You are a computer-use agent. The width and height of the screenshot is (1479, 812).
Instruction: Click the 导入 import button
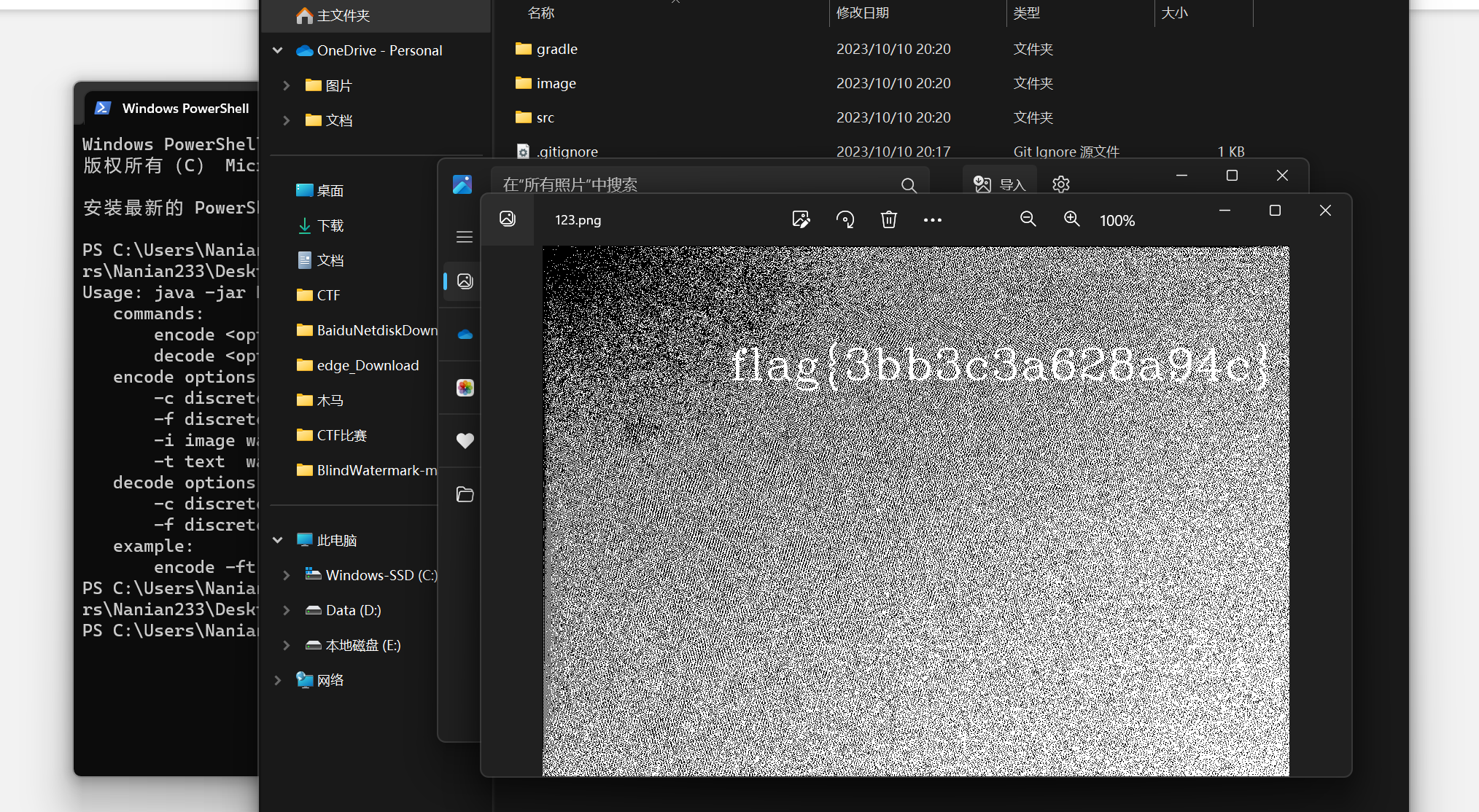[x=1000, y=184]
